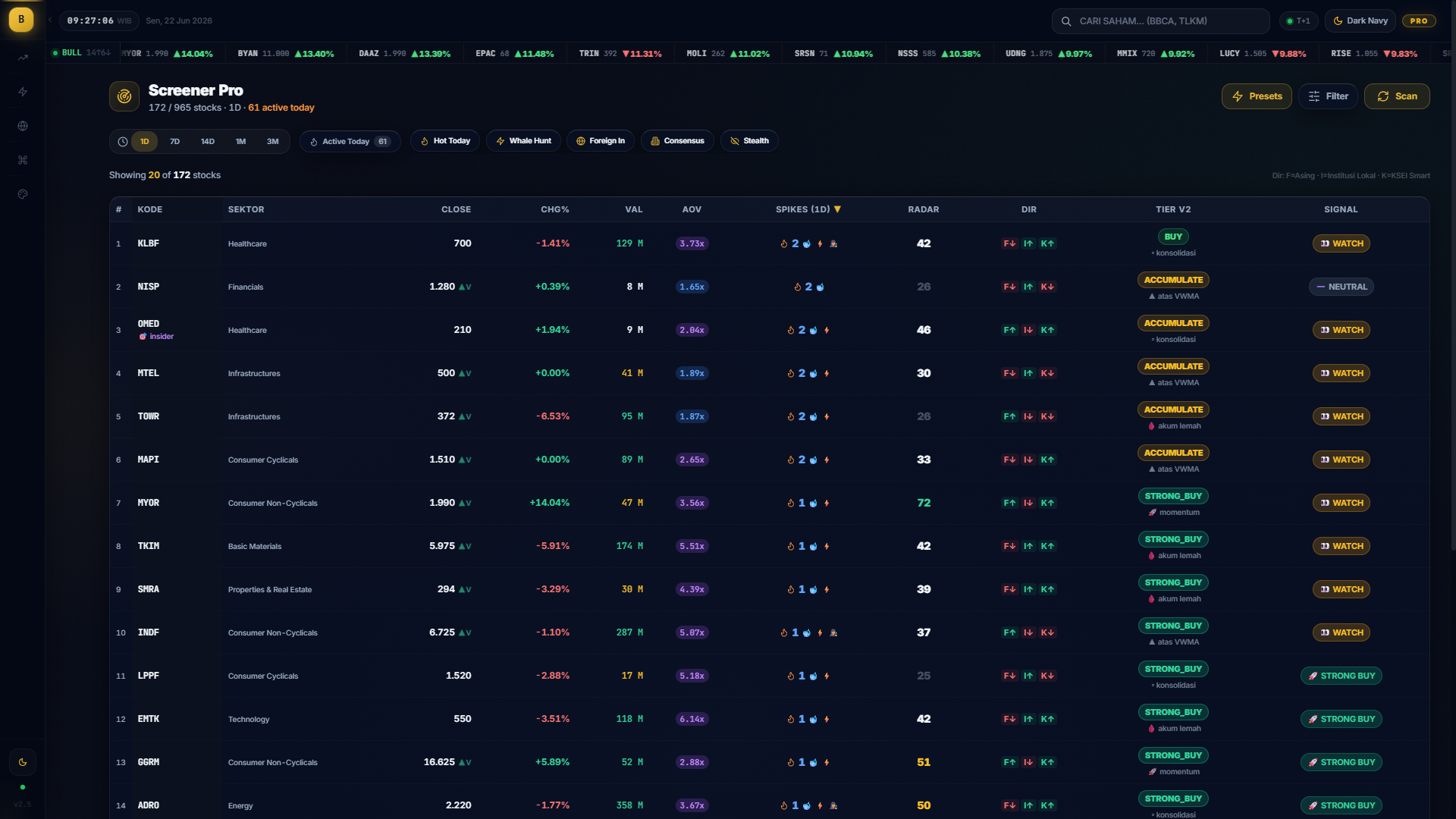The image size is (1456, 819).
Task: Open the command-key sidebar icon
Action: coord(23,160)
